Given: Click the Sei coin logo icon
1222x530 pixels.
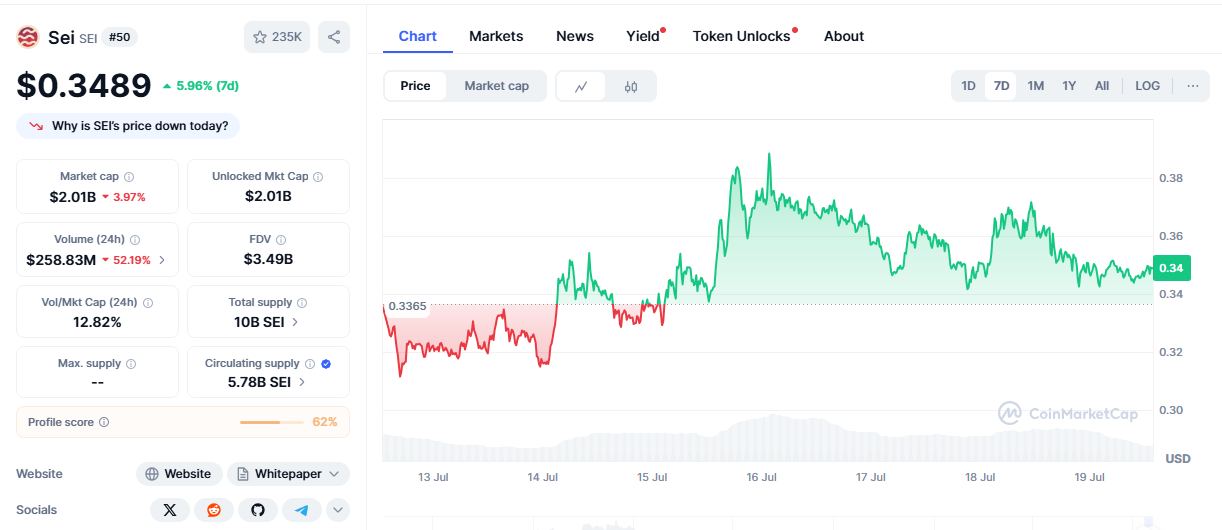Looking at the screenshot, I should click(x=27, y=37).
